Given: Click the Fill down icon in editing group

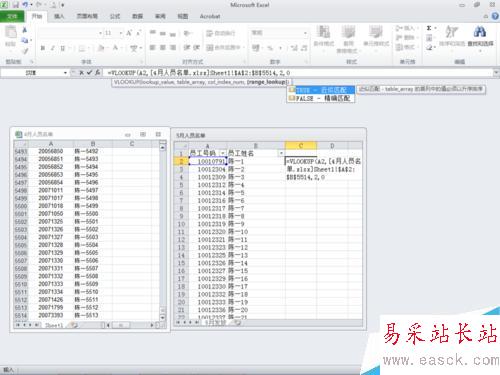Looking at the screenshot, I should click(429, 37).
